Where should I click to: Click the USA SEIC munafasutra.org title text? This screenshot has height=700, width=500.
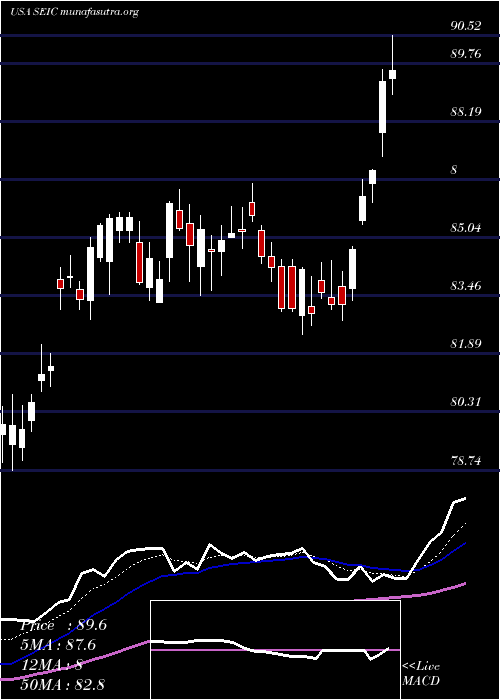pos(74,12)
